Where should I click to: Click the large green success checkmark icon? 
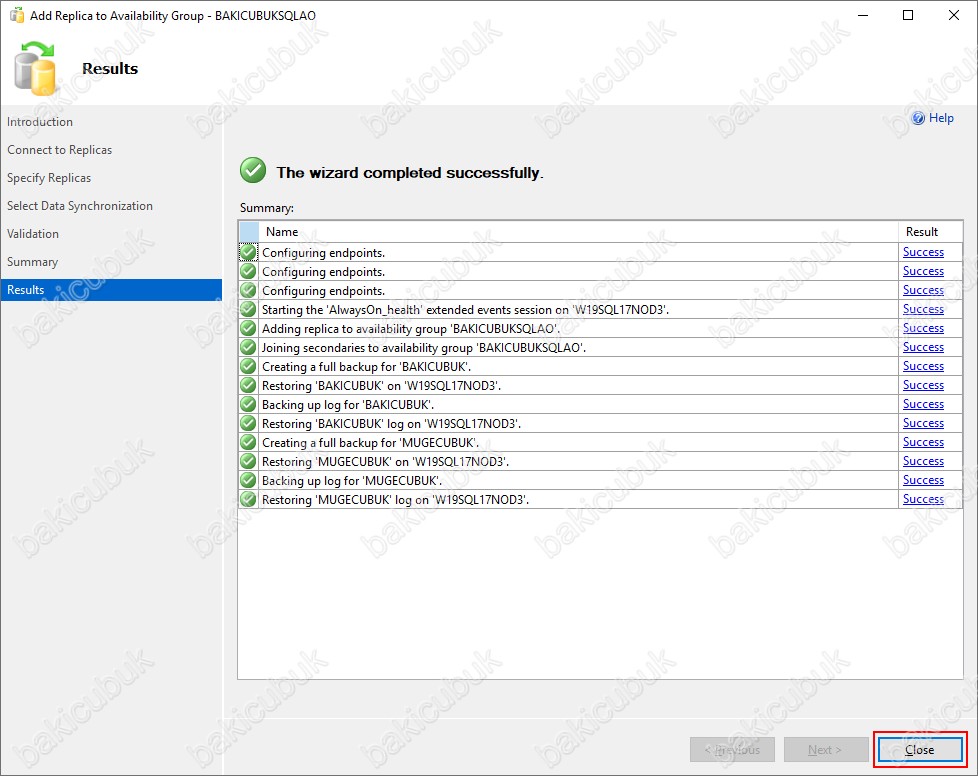pos(253,170)
